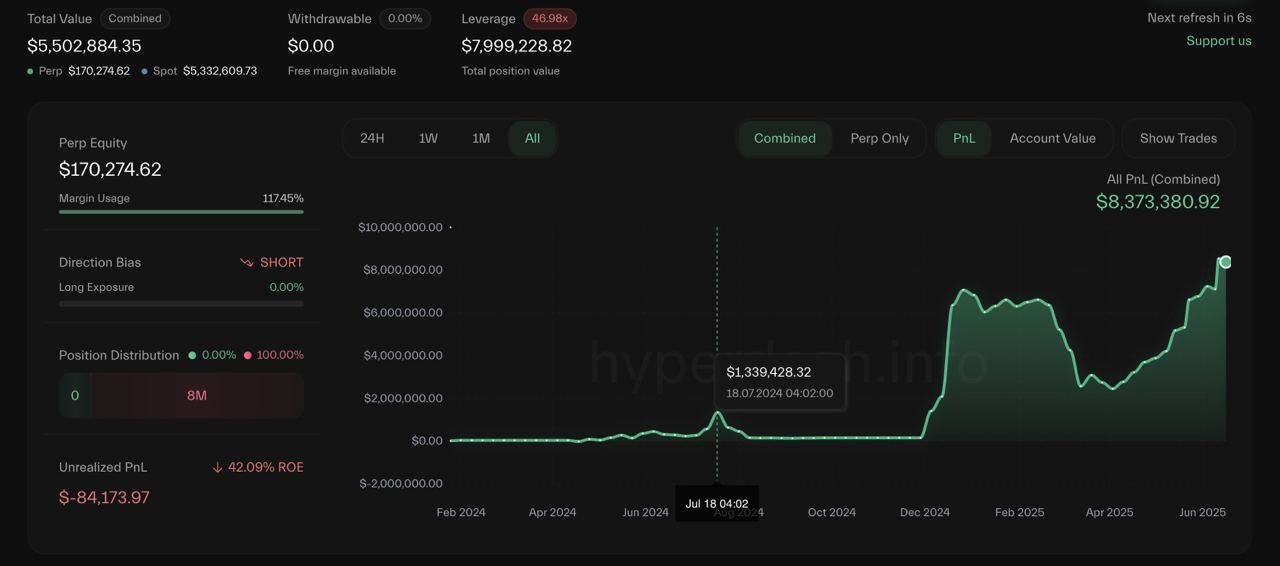
Task: Click the $10,000,000.00 y-axis label
Action: [400, 227]
